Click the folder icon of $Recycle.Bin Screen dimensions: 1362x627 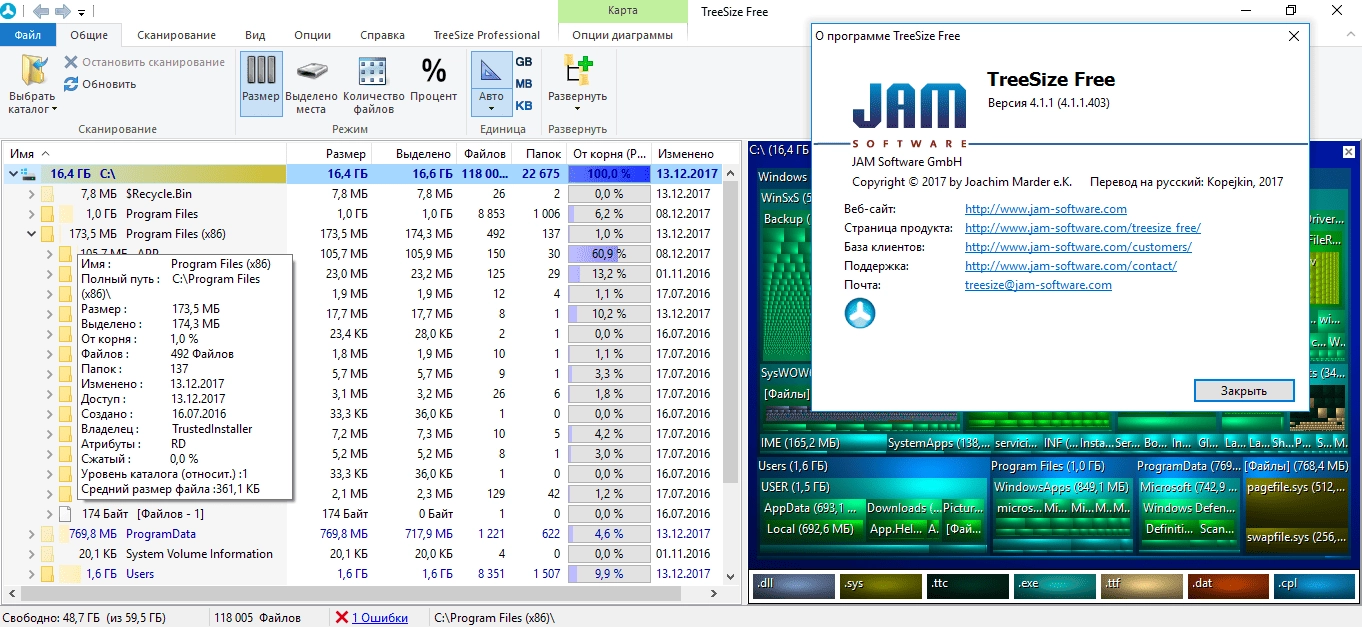coord(47,194)
